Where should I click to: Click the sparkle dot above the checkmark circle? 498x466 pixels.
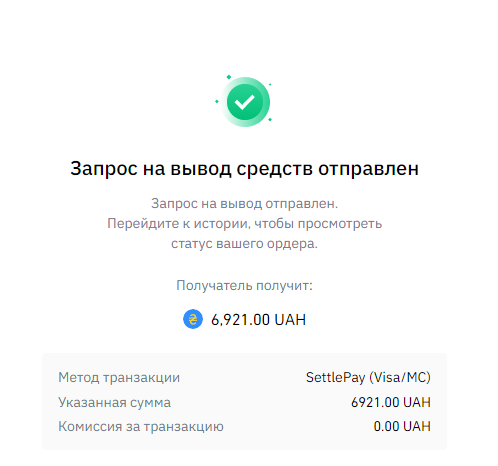pos(229,77)
